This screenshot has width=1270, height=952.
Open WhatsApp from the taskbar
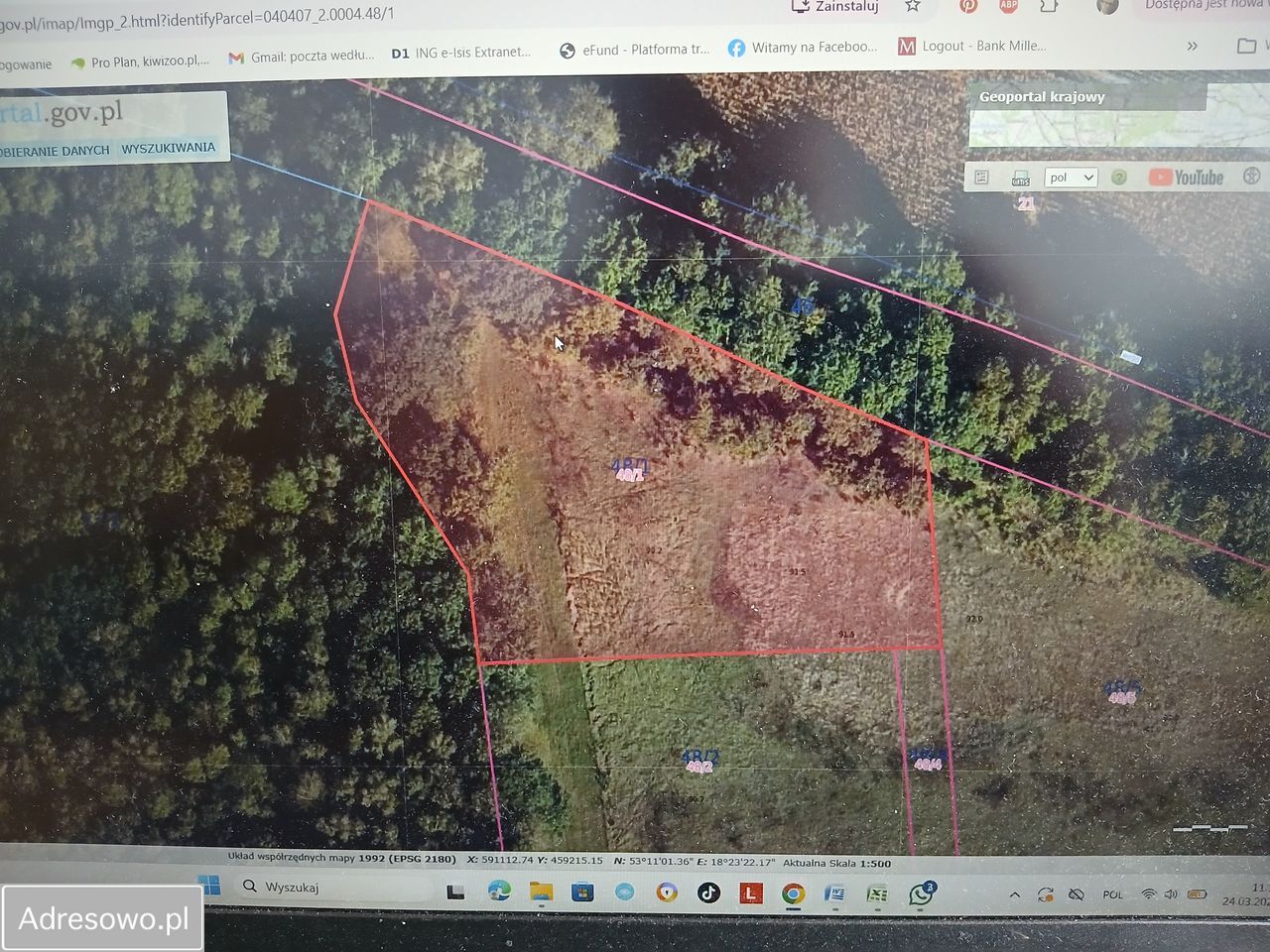921,893
